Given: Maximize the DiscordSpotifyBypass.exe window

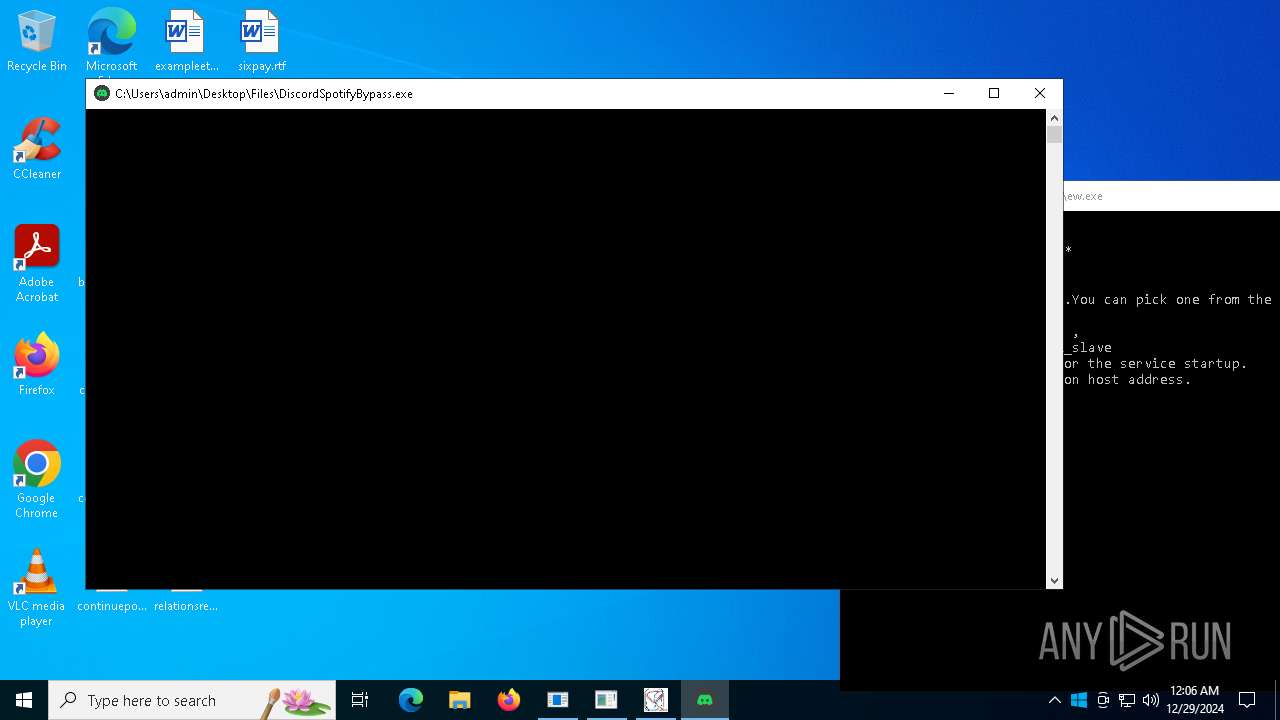Looking at the screenshot, I should click(x=994, y=93).
